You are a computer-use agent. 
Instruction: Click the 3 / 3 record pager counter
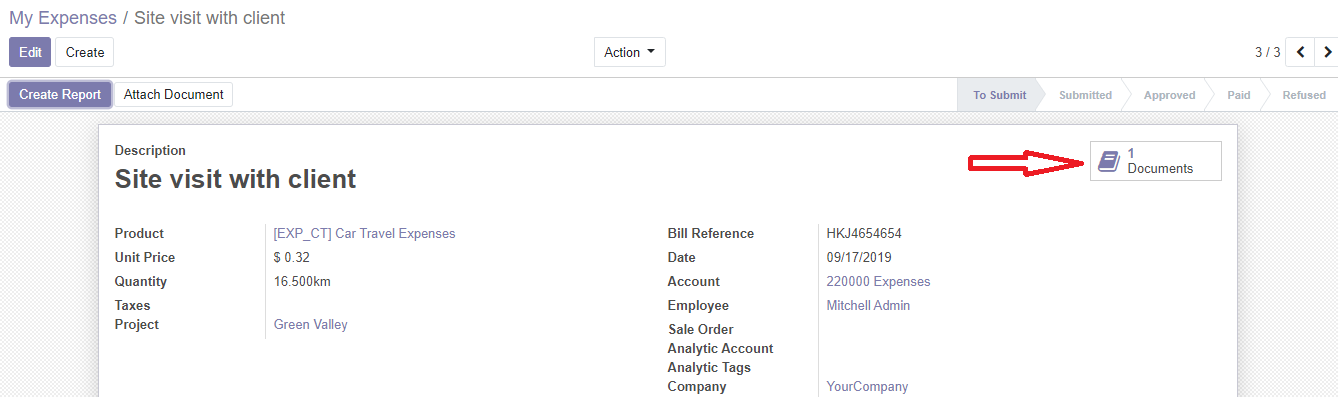pos(1267,52)
